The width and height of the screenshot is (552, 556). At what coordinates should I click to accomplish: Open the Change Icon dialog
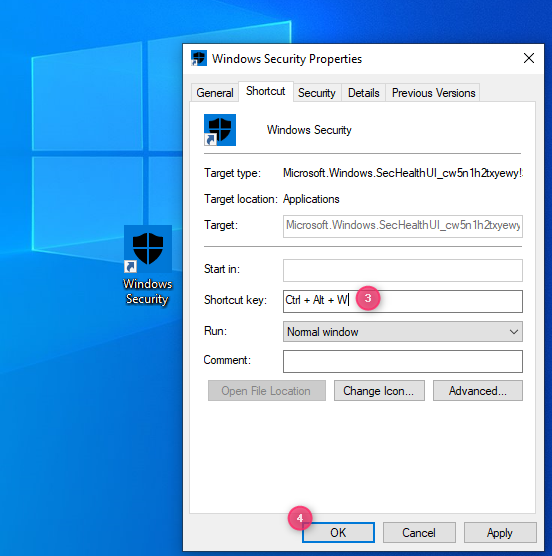tap(379, 391)
